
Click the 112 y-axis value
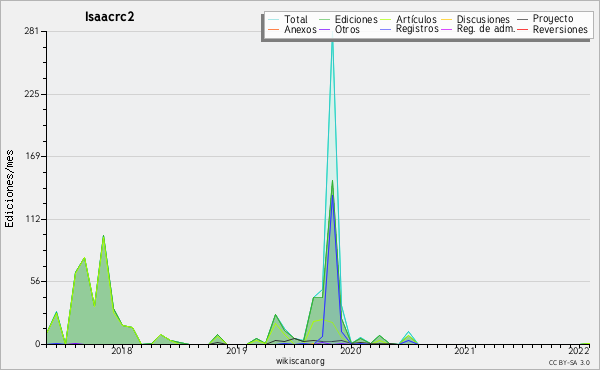coord(32,219)
